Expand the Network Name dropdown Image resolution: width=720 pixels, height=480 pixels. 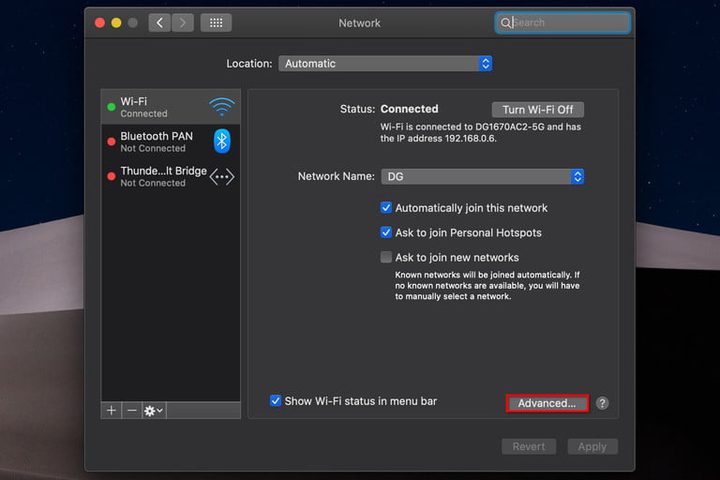click(x=482, y=176)
